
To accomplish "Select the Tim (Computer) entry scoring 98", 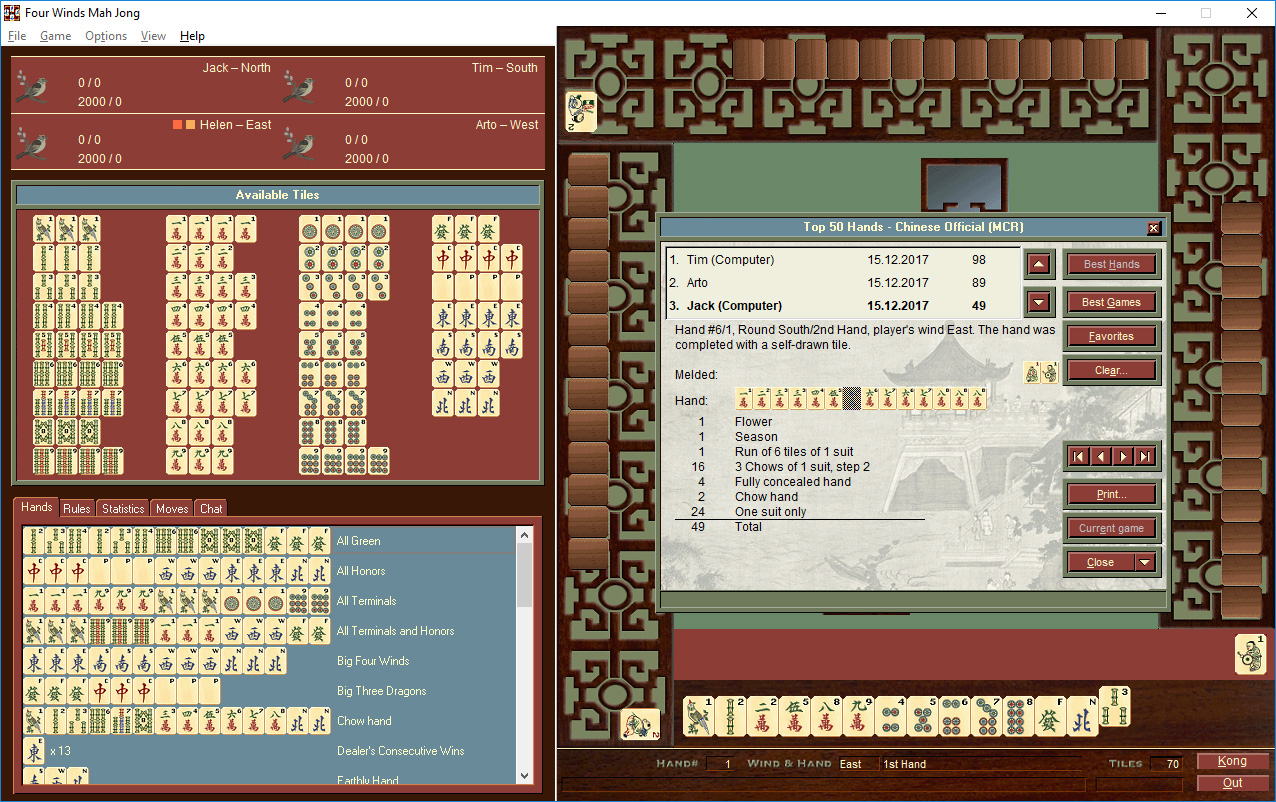I will [x=842, y=260].
